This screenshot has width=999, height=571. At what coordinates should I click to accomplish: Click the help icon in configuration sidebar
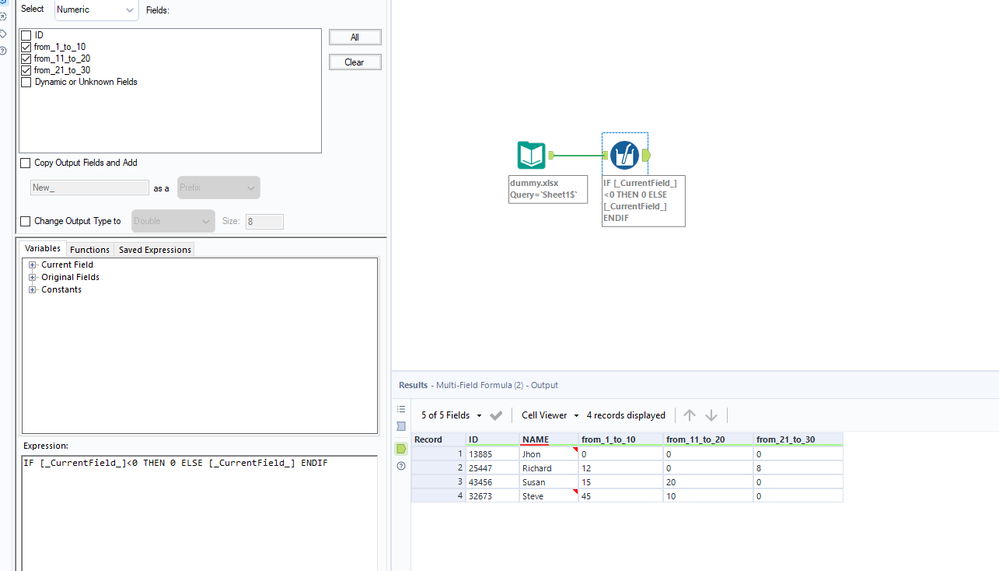point(3,51)
